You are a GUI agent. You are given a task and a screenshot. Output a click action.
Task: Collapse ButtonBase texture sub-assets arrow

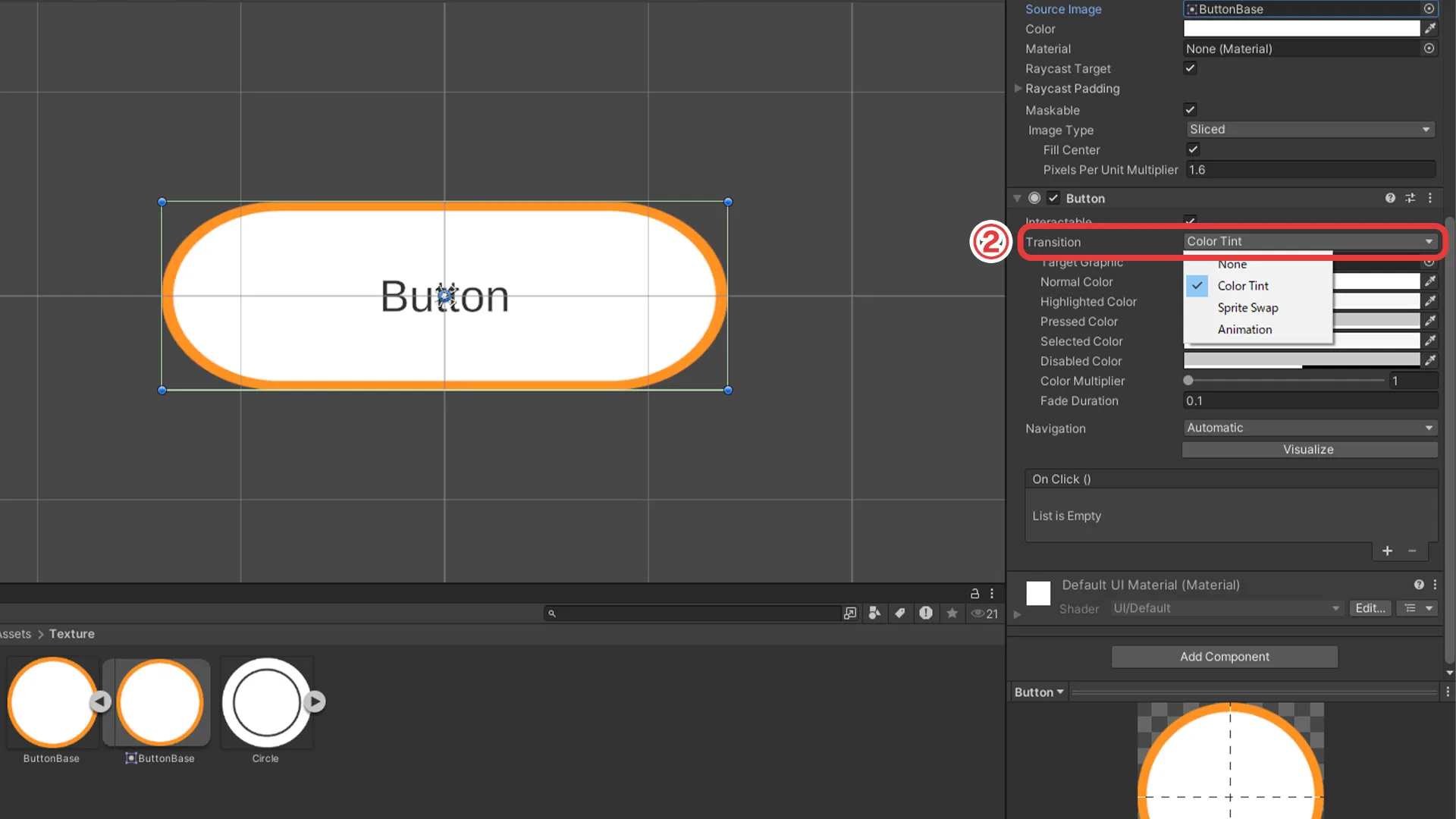tap(100, 702)
